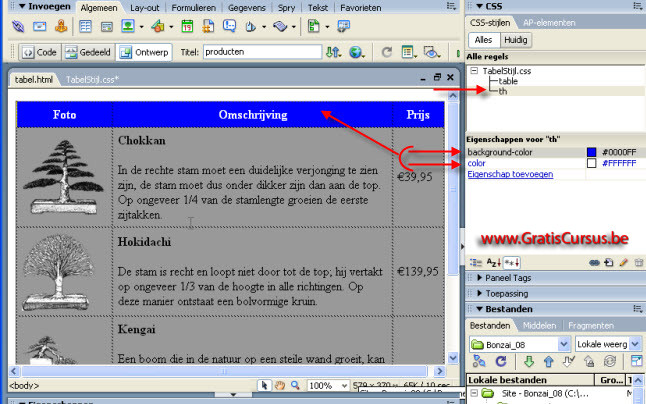Screen dimensions: 646x404
Task: Open the 100% zoom level dropdown
Action: point(344,386)
